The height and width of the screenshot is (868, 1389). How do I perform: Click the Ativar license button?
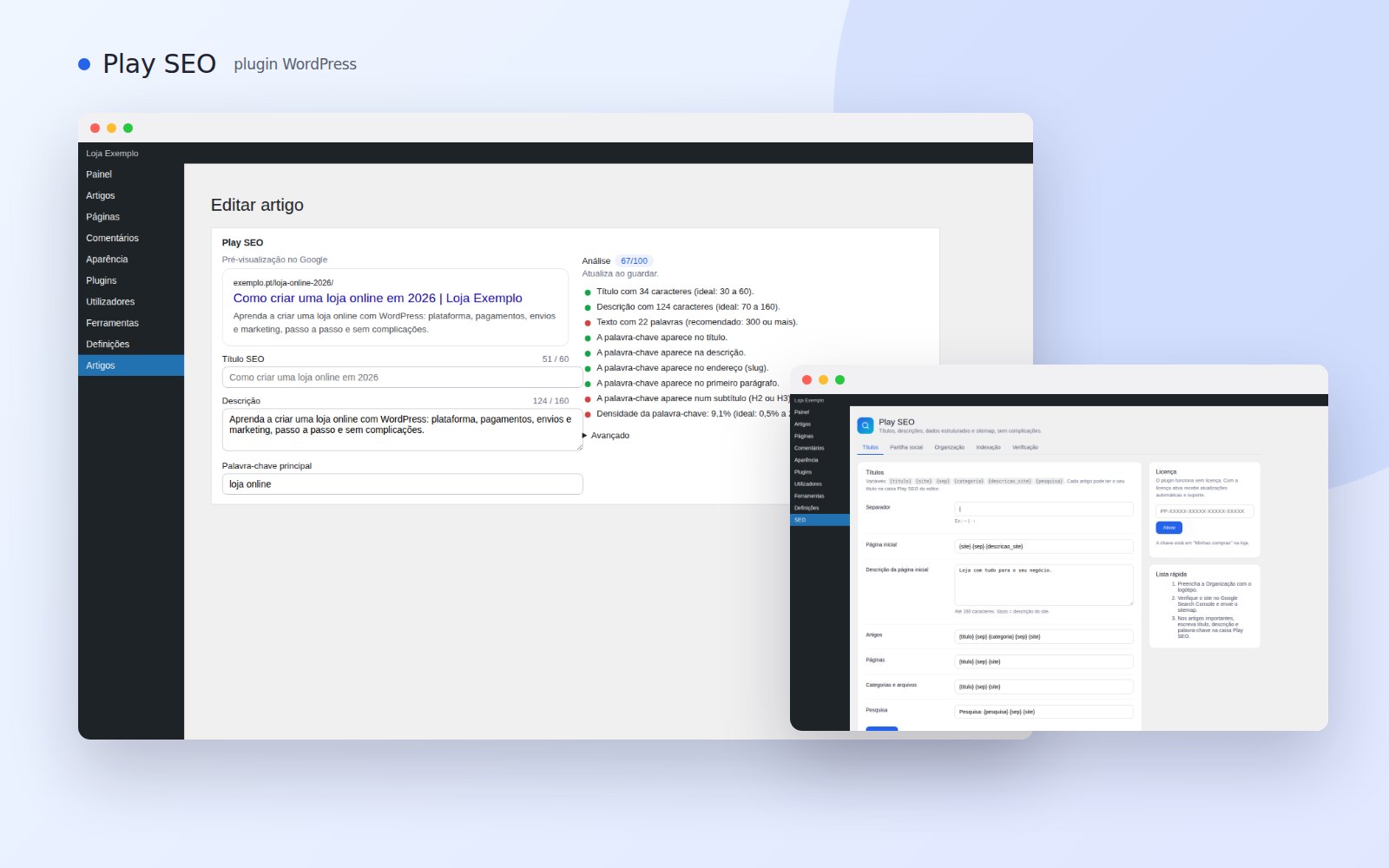(x=1168, y=528)
